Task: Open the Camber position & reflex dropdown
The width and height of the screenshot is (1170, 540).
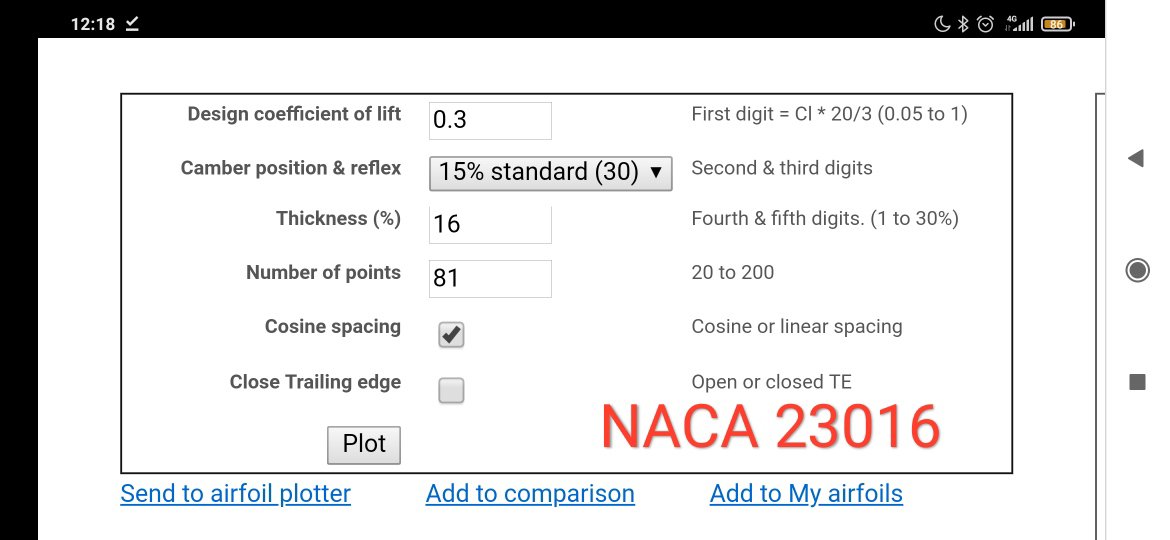Action: (550, 172)
